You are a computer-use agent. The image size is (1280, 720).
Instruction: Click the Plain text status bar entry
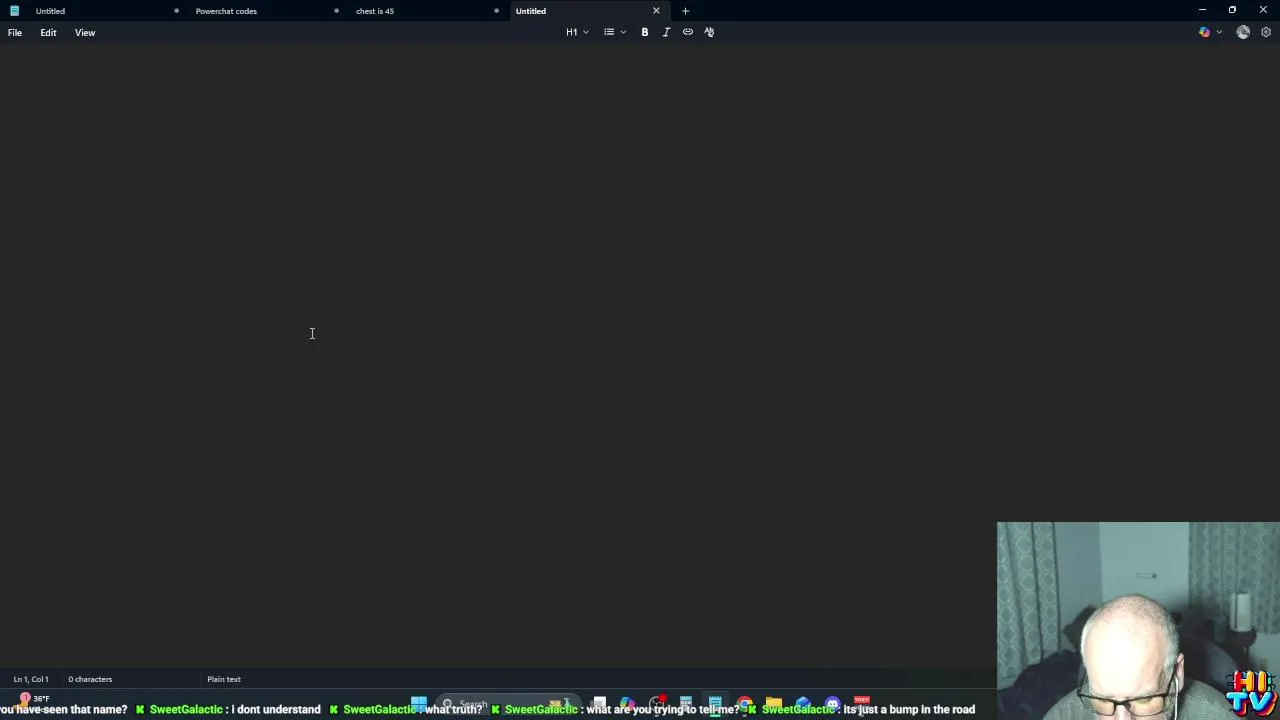coord(224,679)
